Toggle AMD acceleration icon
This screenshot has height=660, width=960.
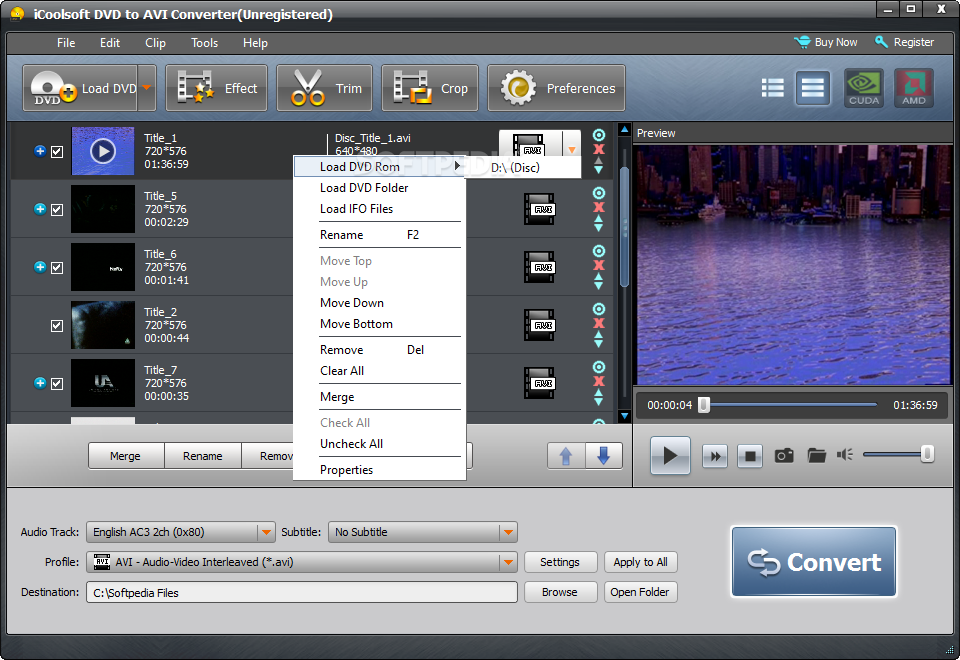[x=913, y=88]
